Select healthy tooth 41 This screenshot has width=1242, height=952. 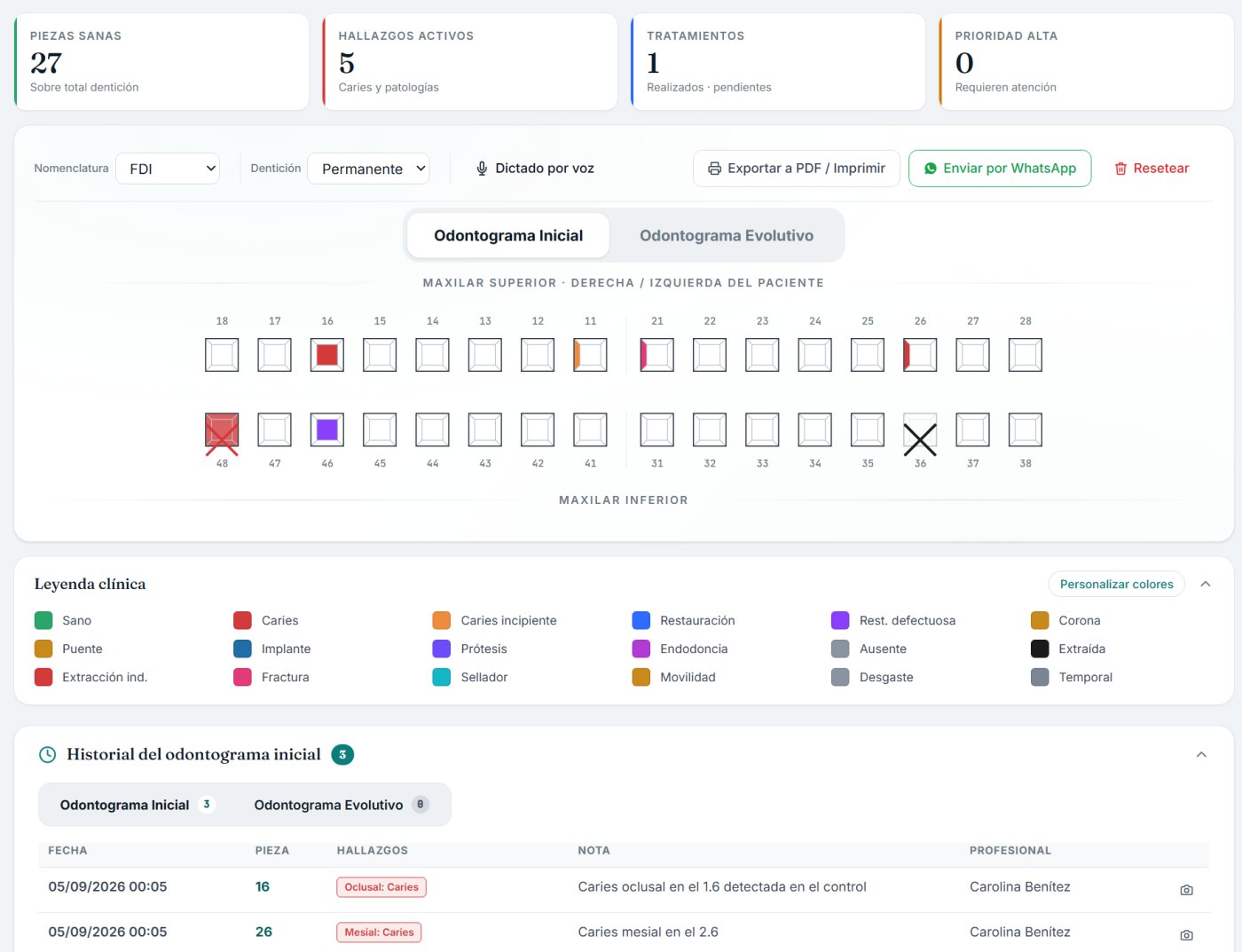click(590, 429)
